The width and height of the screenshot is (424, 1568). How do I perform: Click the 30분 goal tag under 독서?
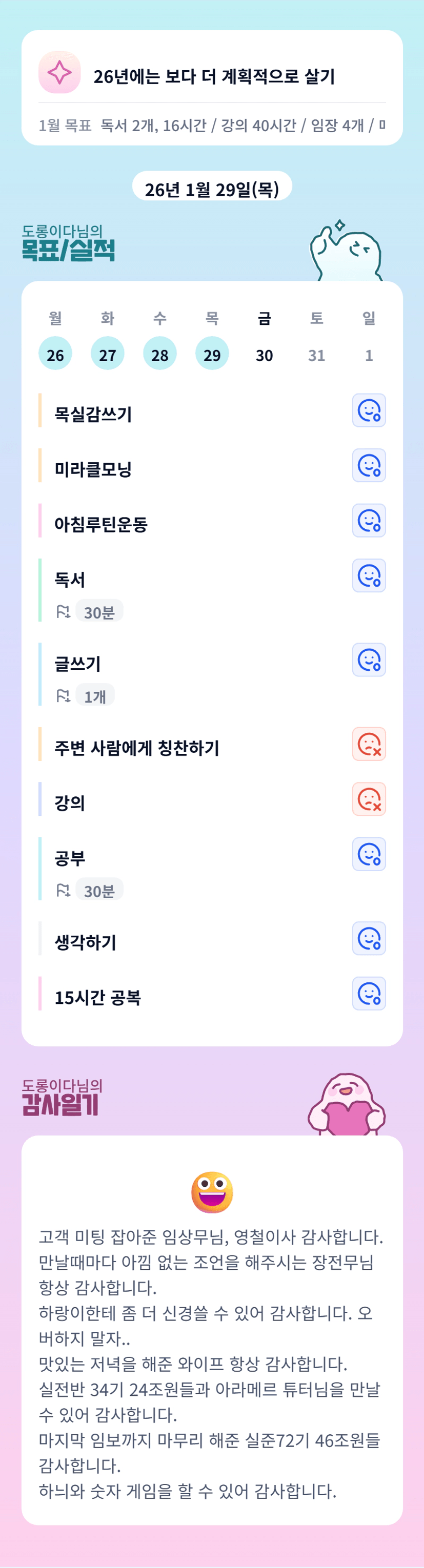tap(98, 612)
